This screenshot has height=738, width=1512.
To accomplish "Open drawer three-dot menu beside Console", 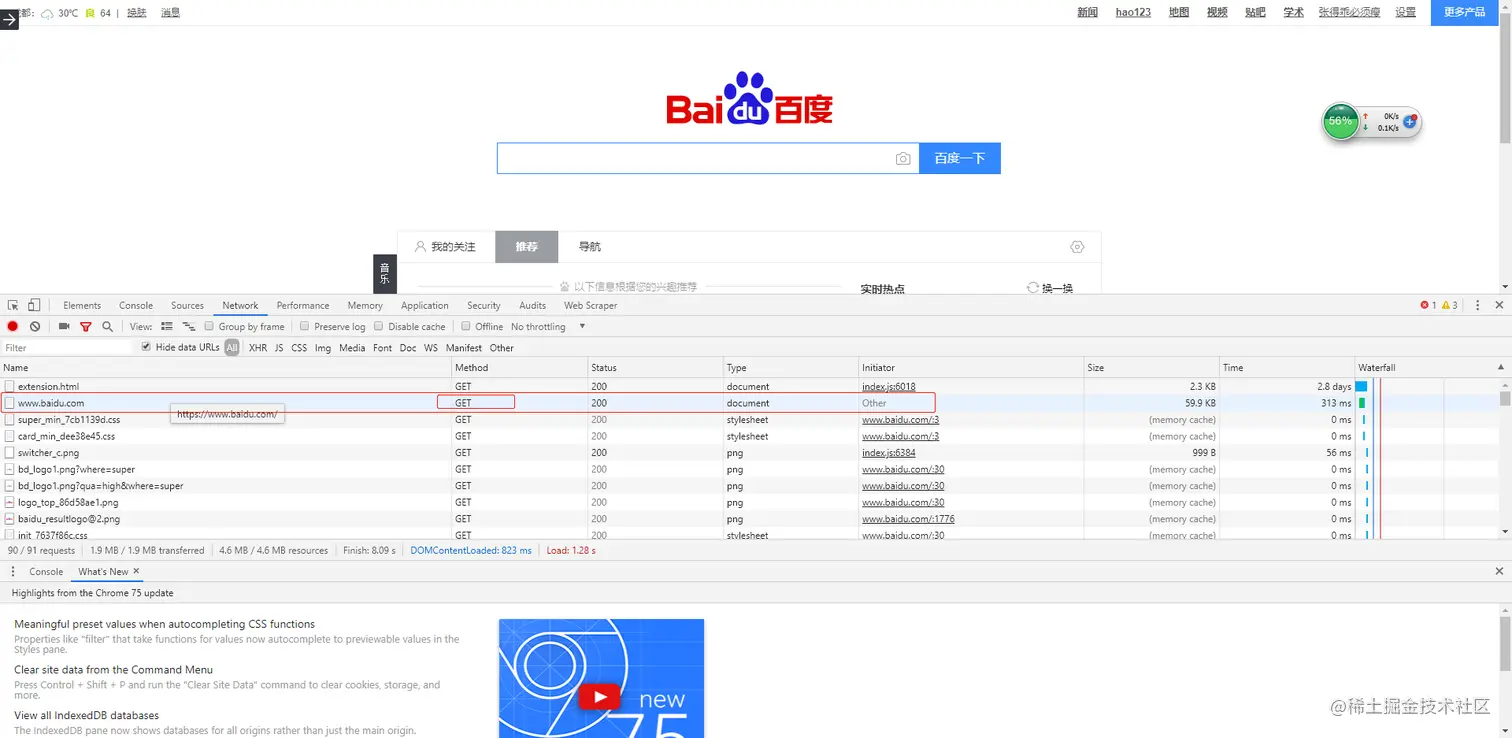I will click(13, 571).
